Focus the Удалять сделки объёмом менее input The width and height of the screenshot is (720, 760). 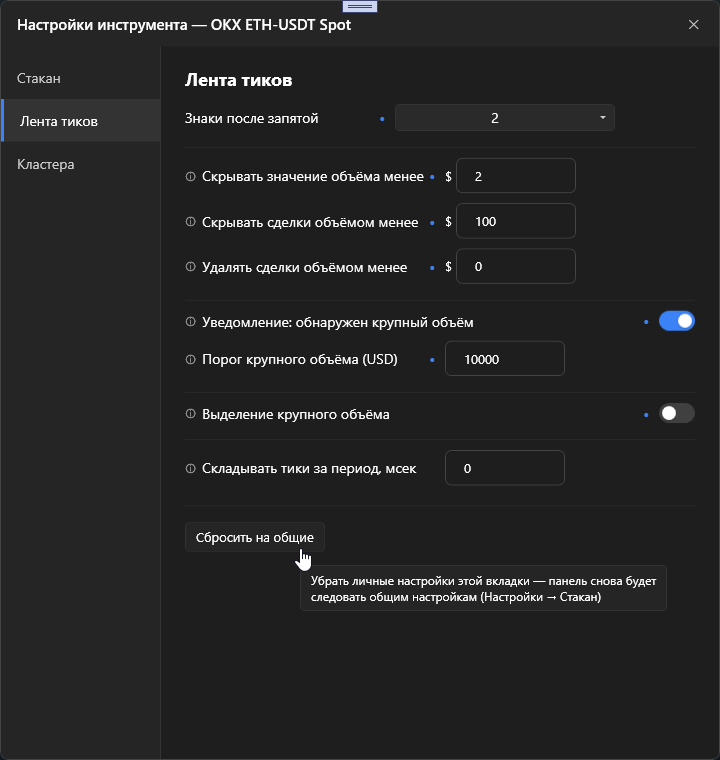pos(516,267)
